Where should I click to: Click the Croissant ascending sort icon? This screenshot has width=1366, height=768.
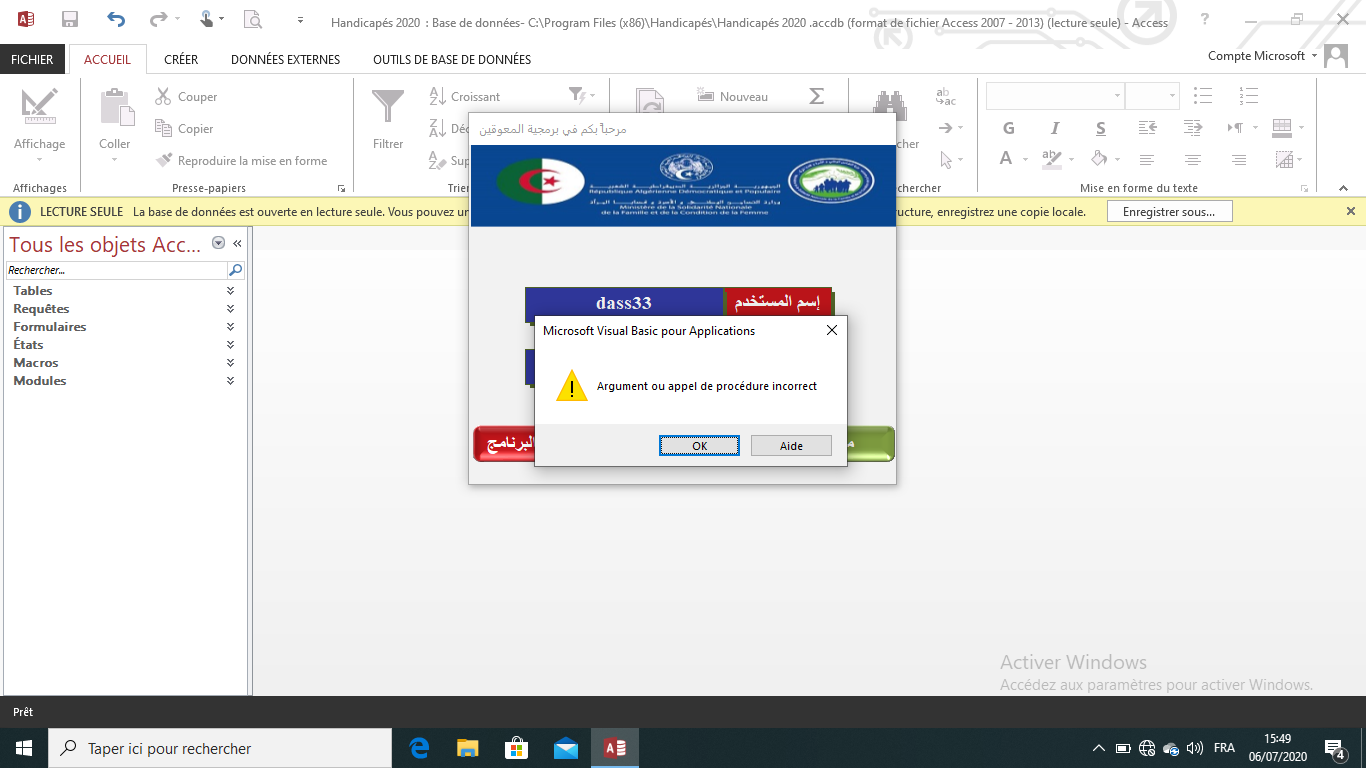pyautogui.click(x=437, y=97)
